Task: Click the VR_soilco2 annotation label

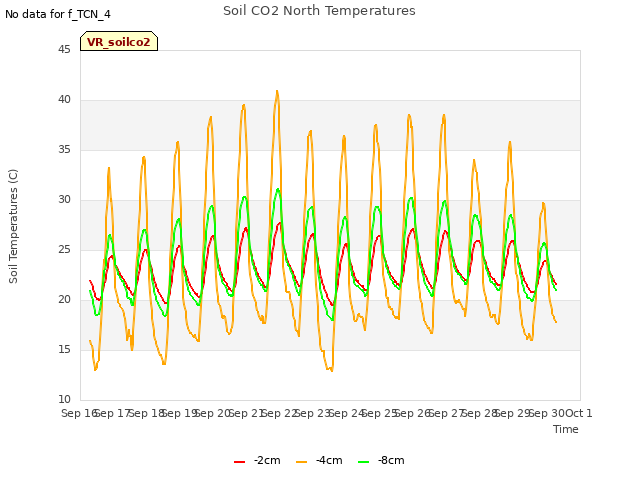Action: click(119, 42)
